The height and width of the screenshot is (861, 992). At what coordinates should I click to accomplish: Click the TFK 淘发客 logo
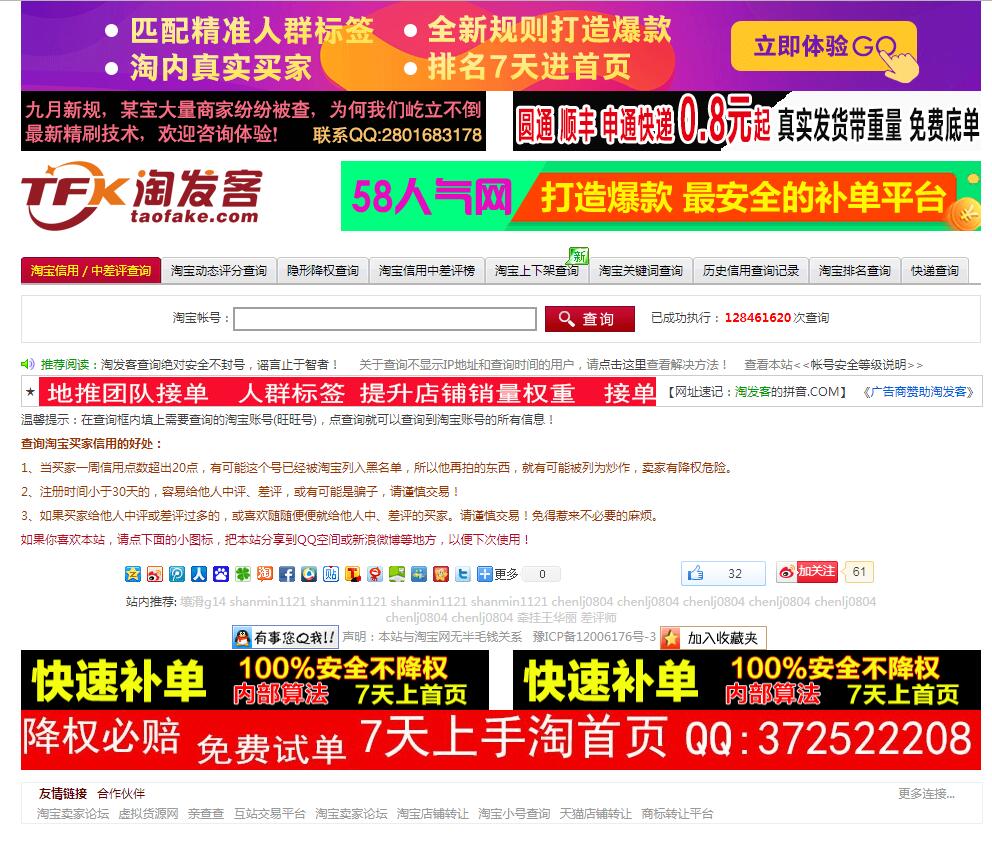(142, 195)
